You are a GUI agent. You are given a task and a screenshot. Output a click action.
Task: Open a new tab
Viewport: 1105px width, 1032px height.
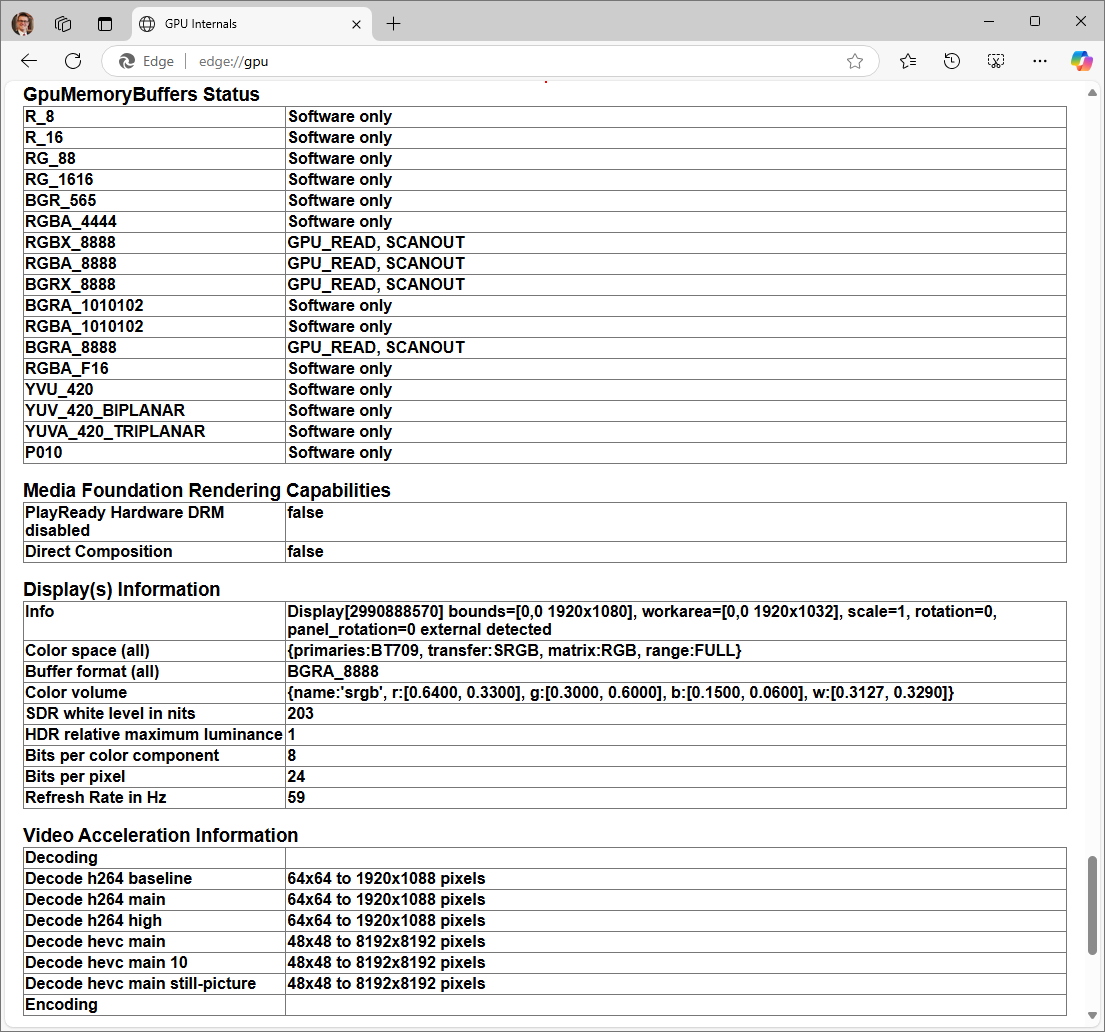[x=393, y=24]
